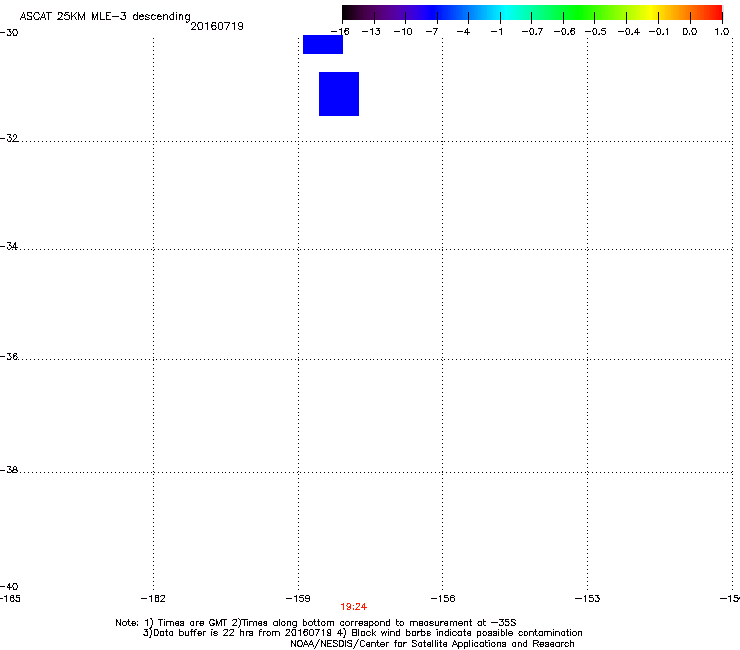This screenshot has height=650, width=740.
Task: Click latitude axis label -38
Action: pyautogui.click(x=9, y=470)
